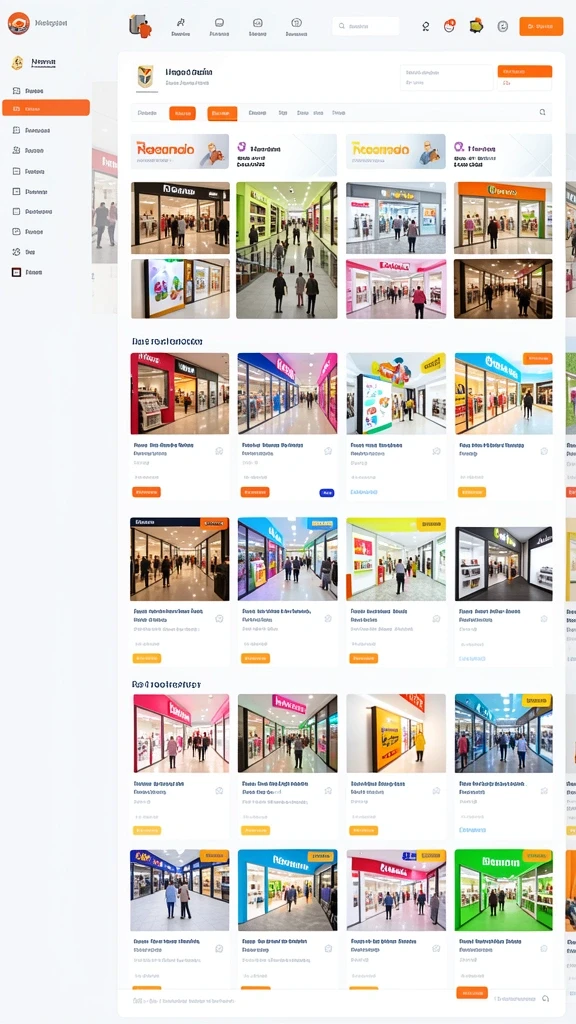This screenshot has width=576, height=1024.
Task: Click the yellow button on the teal-signed store card
Action: [x=472, y=492]
